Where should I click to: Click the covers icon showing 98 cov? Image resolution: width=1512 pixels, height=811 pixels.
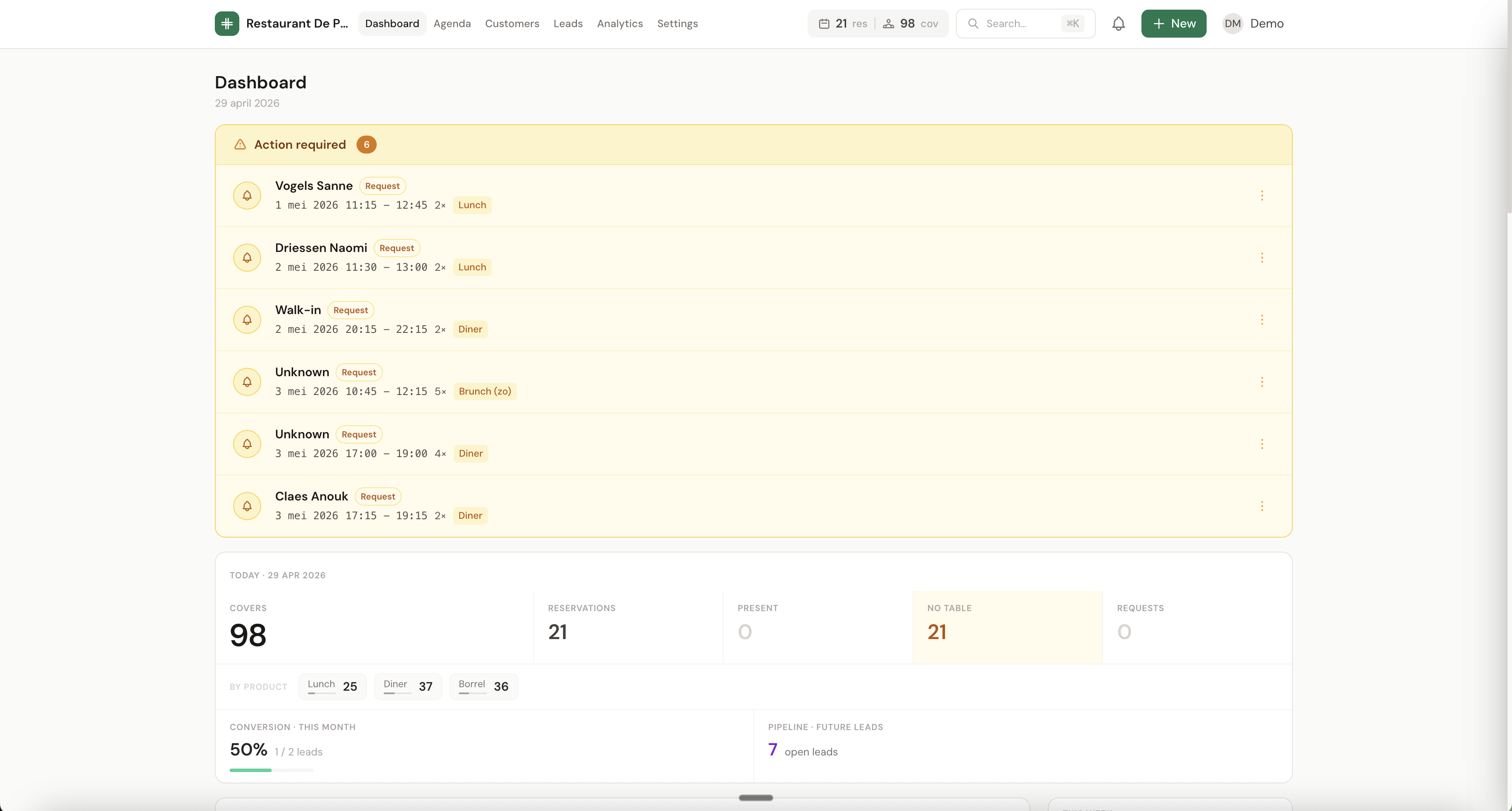888,24
